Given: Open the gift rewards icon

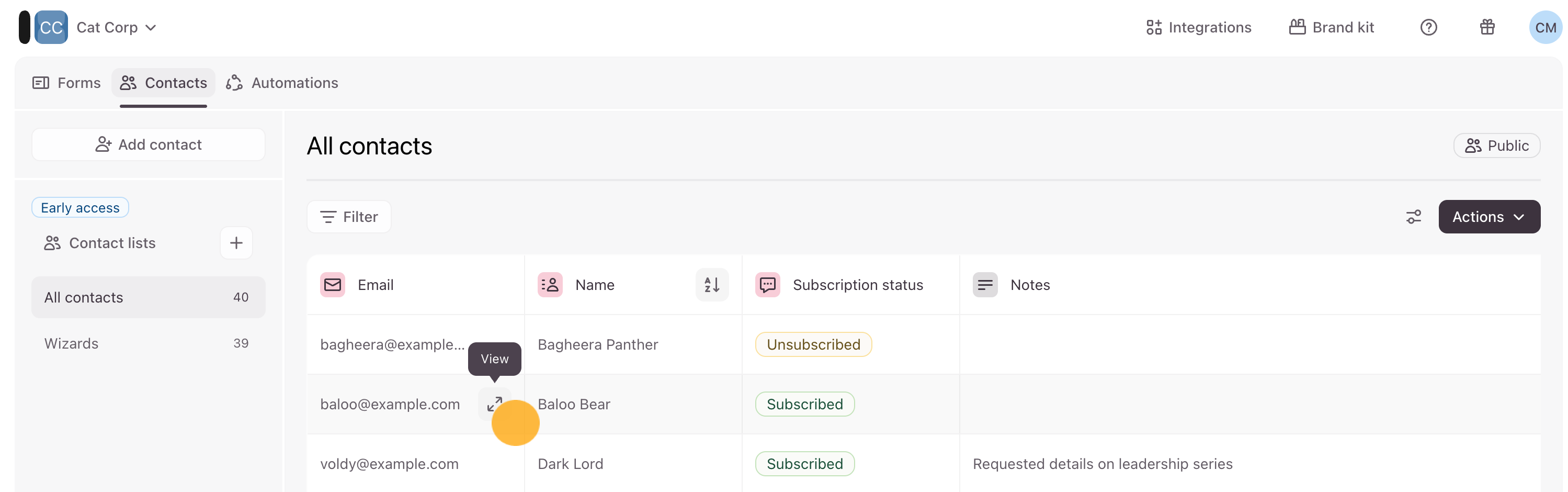Looking at the screenshot, I should tap(1487, 27).
